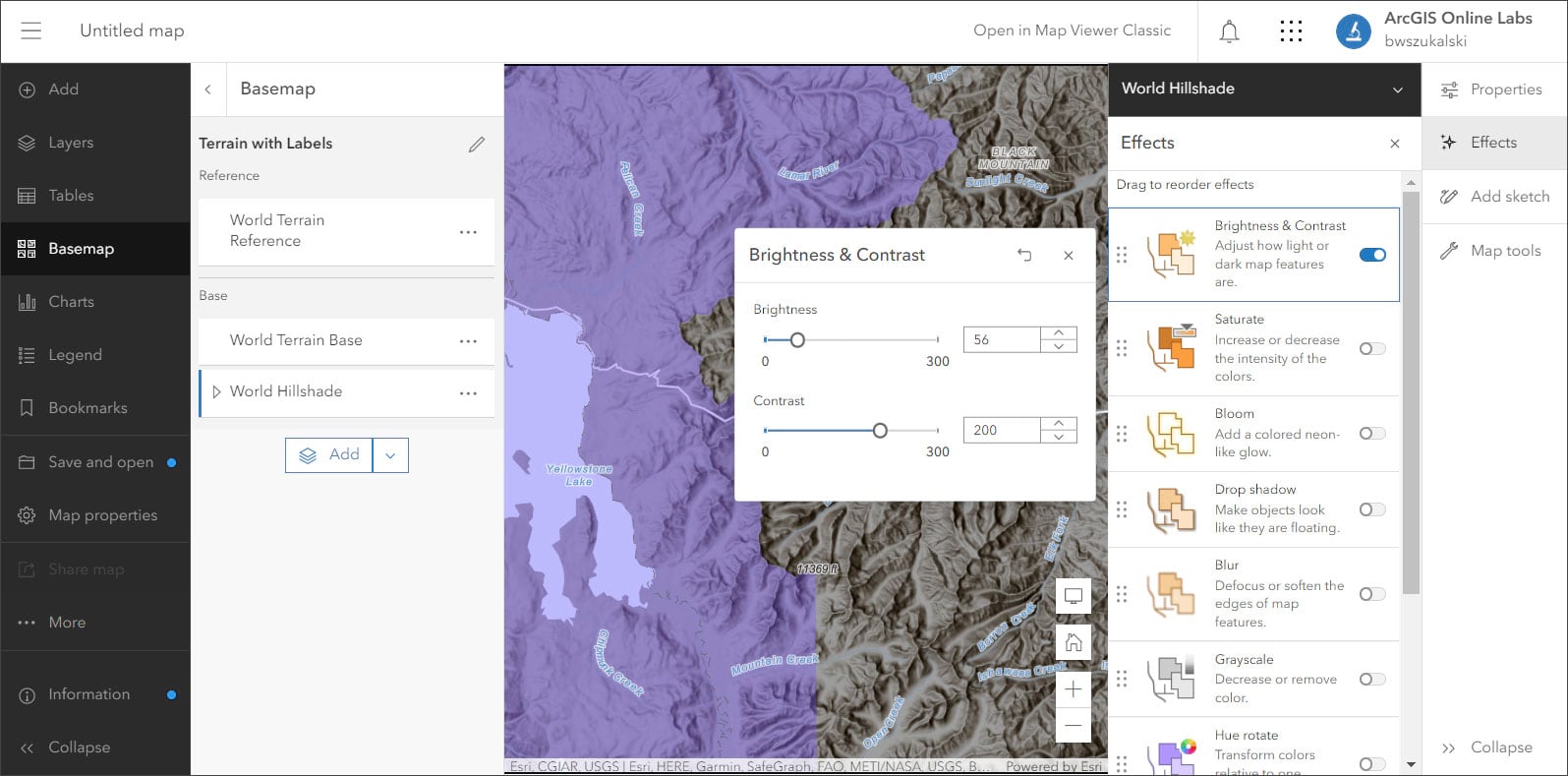Image resolution: width=1568 pixels, height=776 pixels.
Task: Open the Layers panel
Action: point(95,143)
